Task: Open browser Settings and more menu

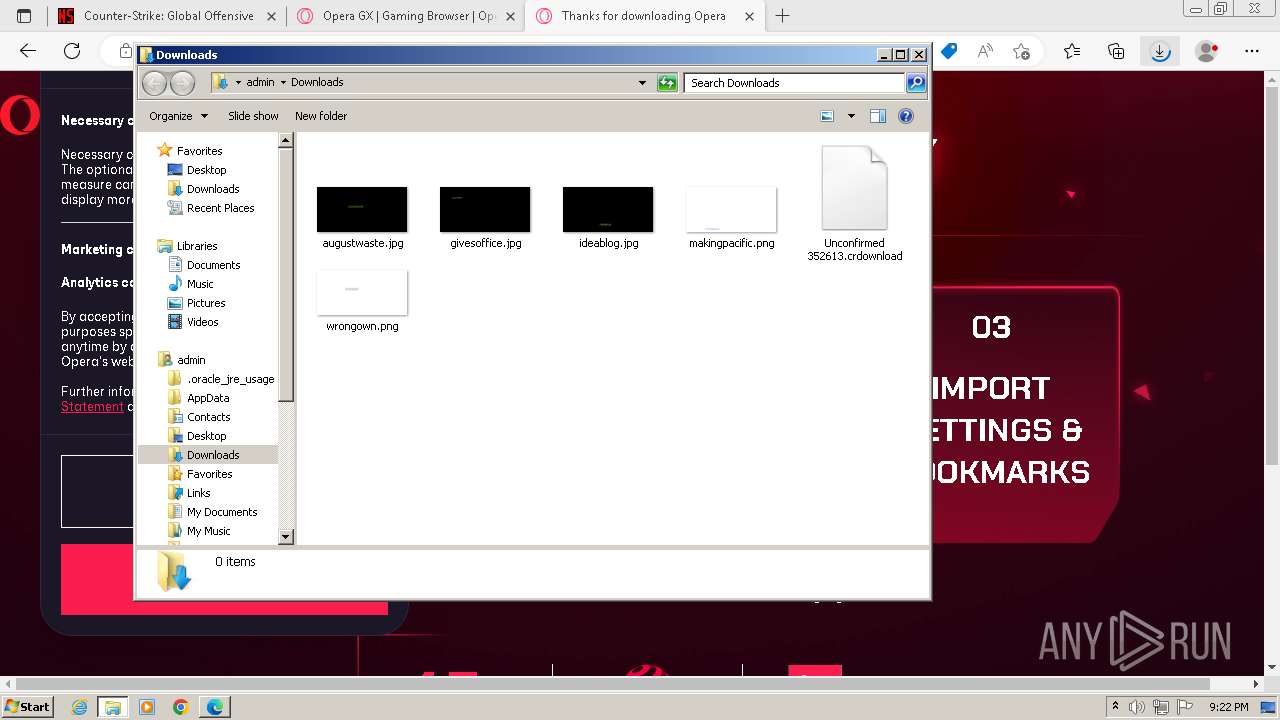Action: pyautogui.click(x=1252, y=51)
